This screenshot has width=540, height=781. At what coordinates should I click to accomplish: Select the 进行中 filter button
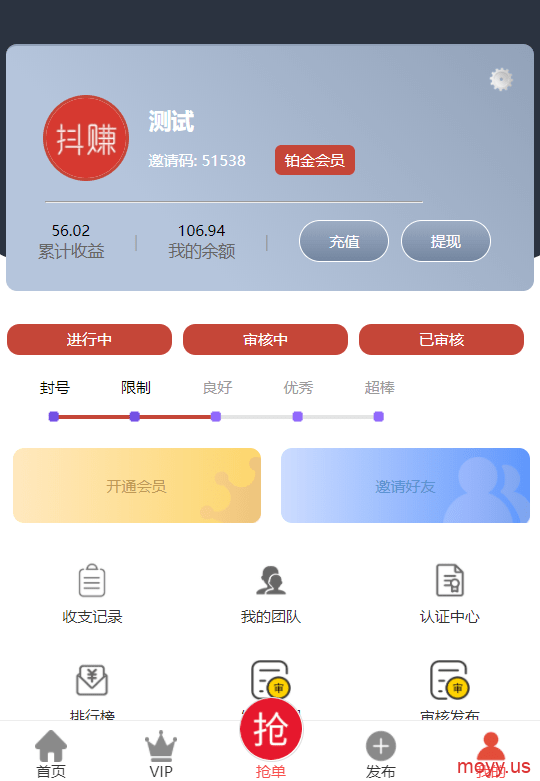(89, 340)
